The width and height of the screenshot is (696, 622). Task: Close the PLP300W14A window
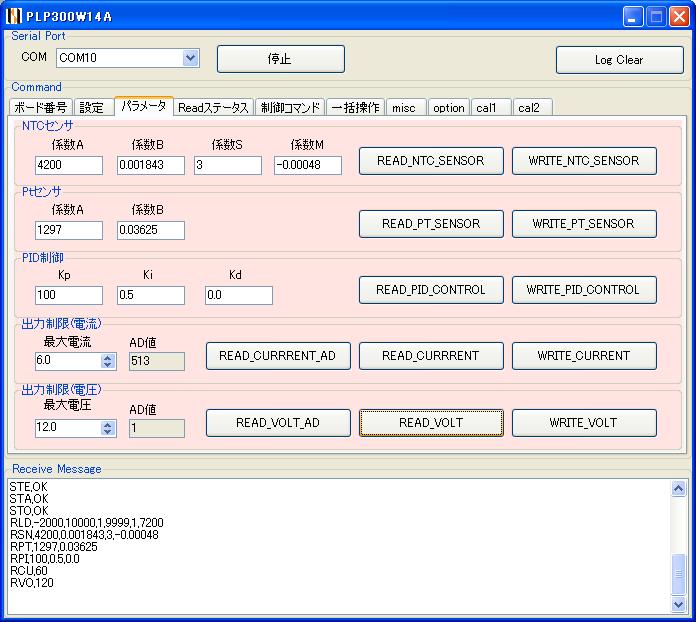[x=679, y=17]
